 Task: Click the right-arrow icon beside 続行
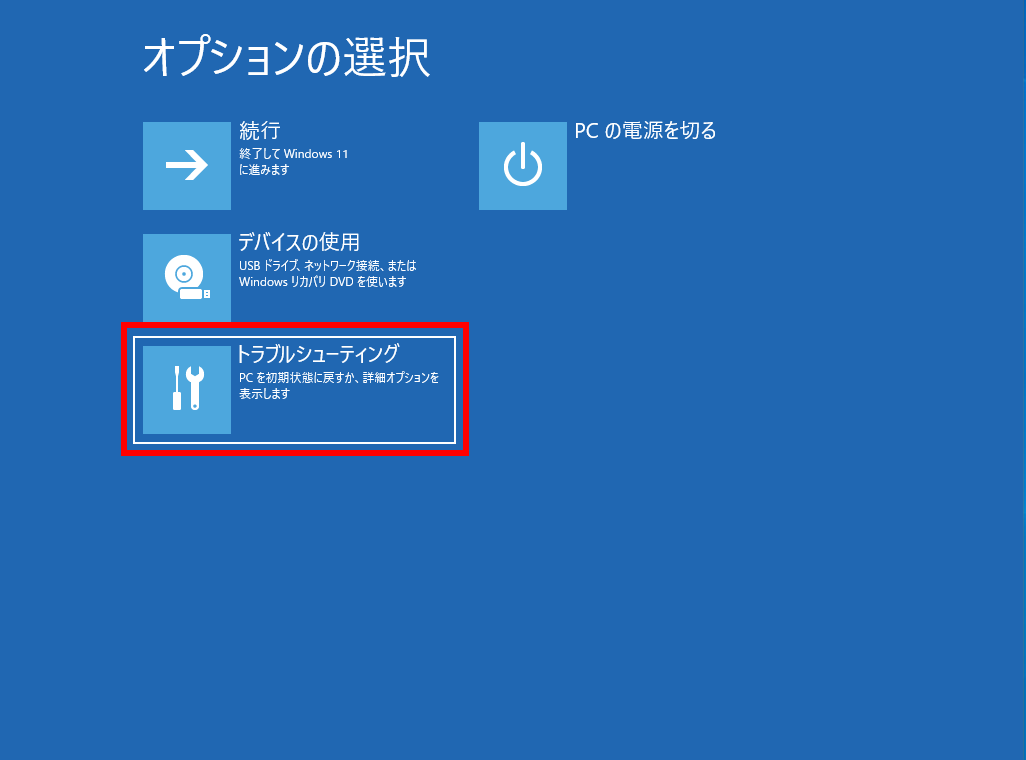(186, 166)
